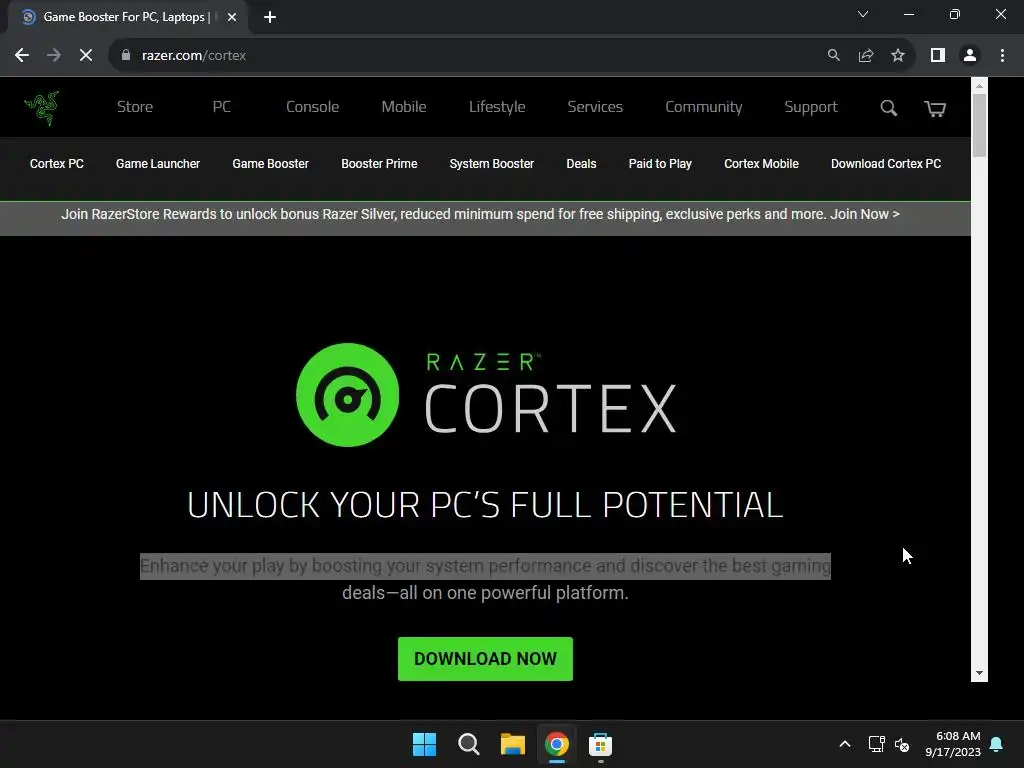Open Paid to Play link
Screen dimensions: 1024x768
660,164
